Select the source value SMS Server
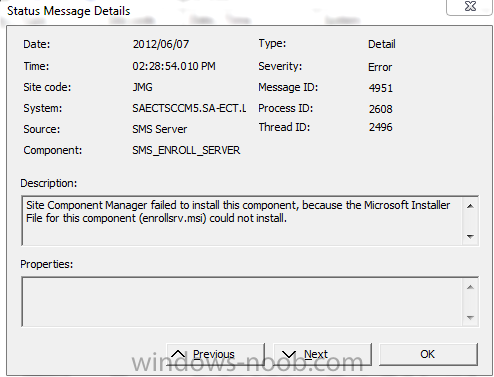 point(159,129)
